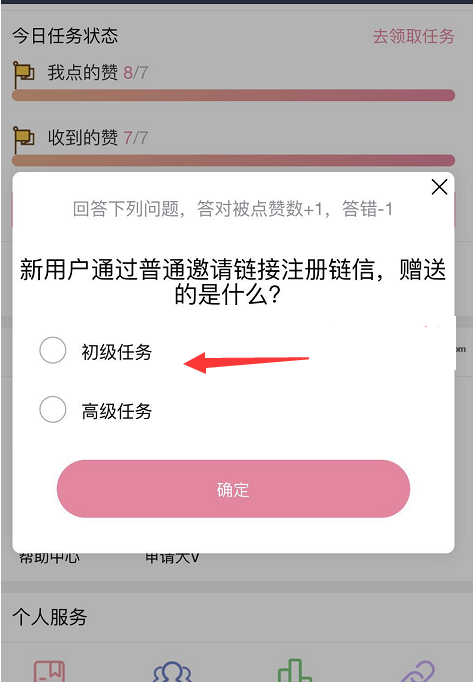The height and width of the screenshot is (682, 473).
Task: Click the flag icon beside 收到的赞
Action: 23,139
